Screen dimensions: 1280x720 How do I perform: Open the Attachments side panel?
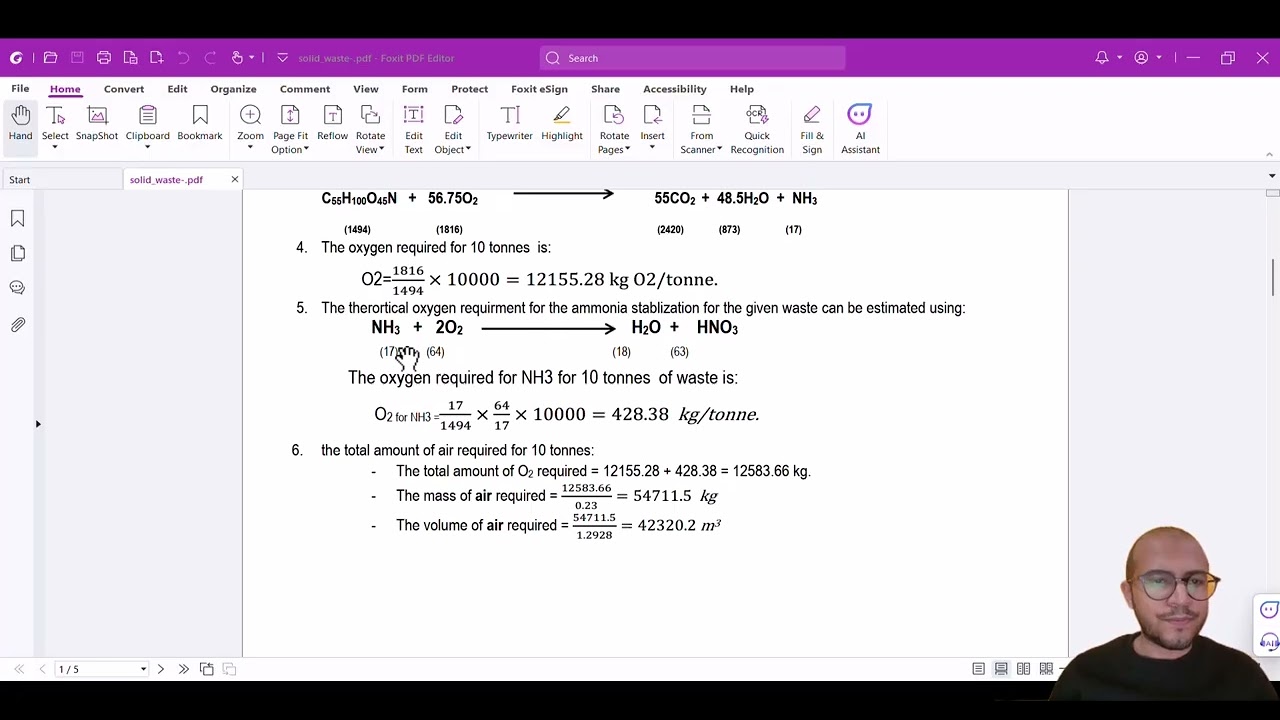tap(17, 324)
